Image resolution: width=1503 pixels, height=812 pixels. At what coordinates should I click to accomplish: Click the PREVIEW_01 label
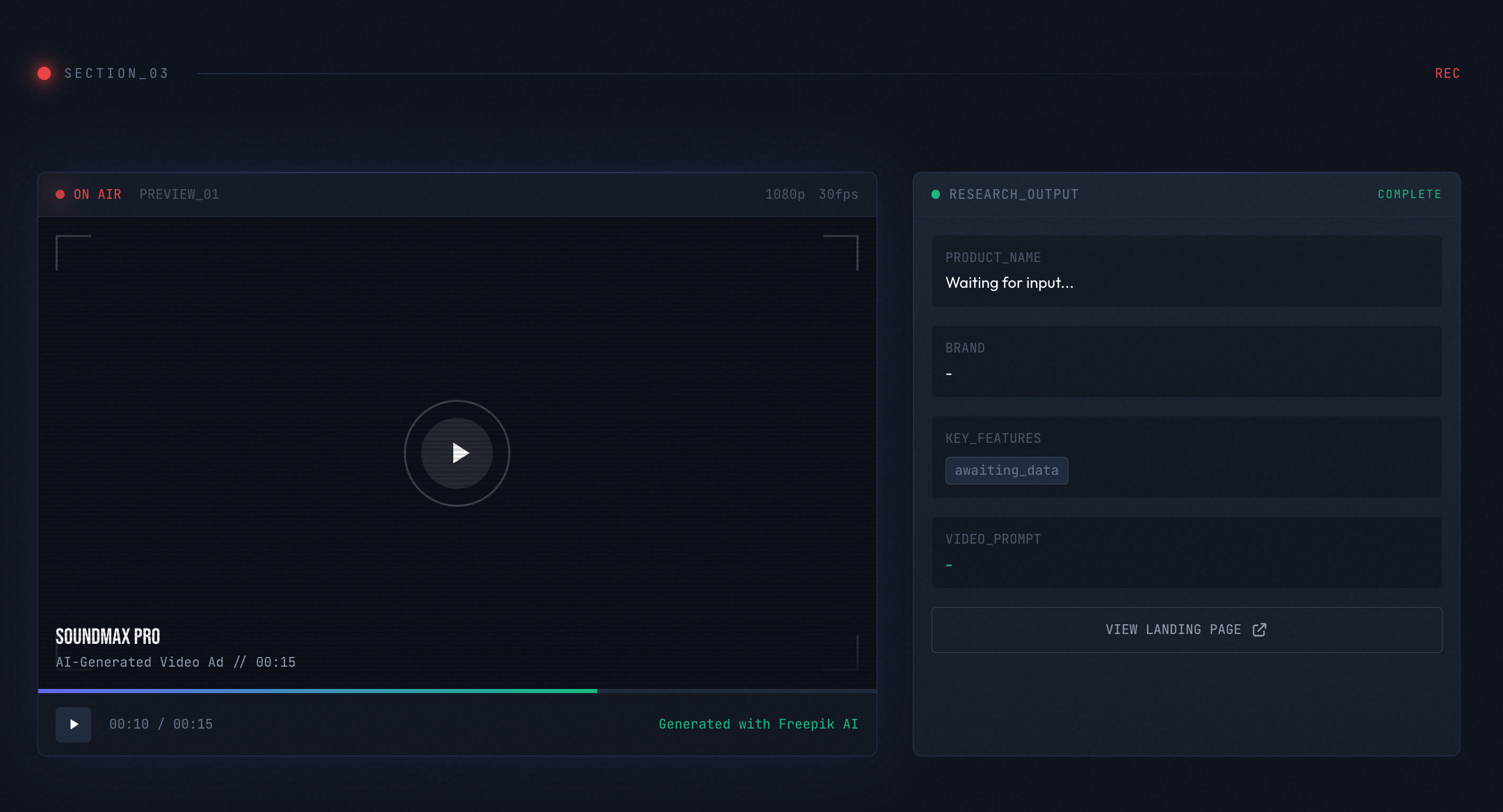coord(179,195)
